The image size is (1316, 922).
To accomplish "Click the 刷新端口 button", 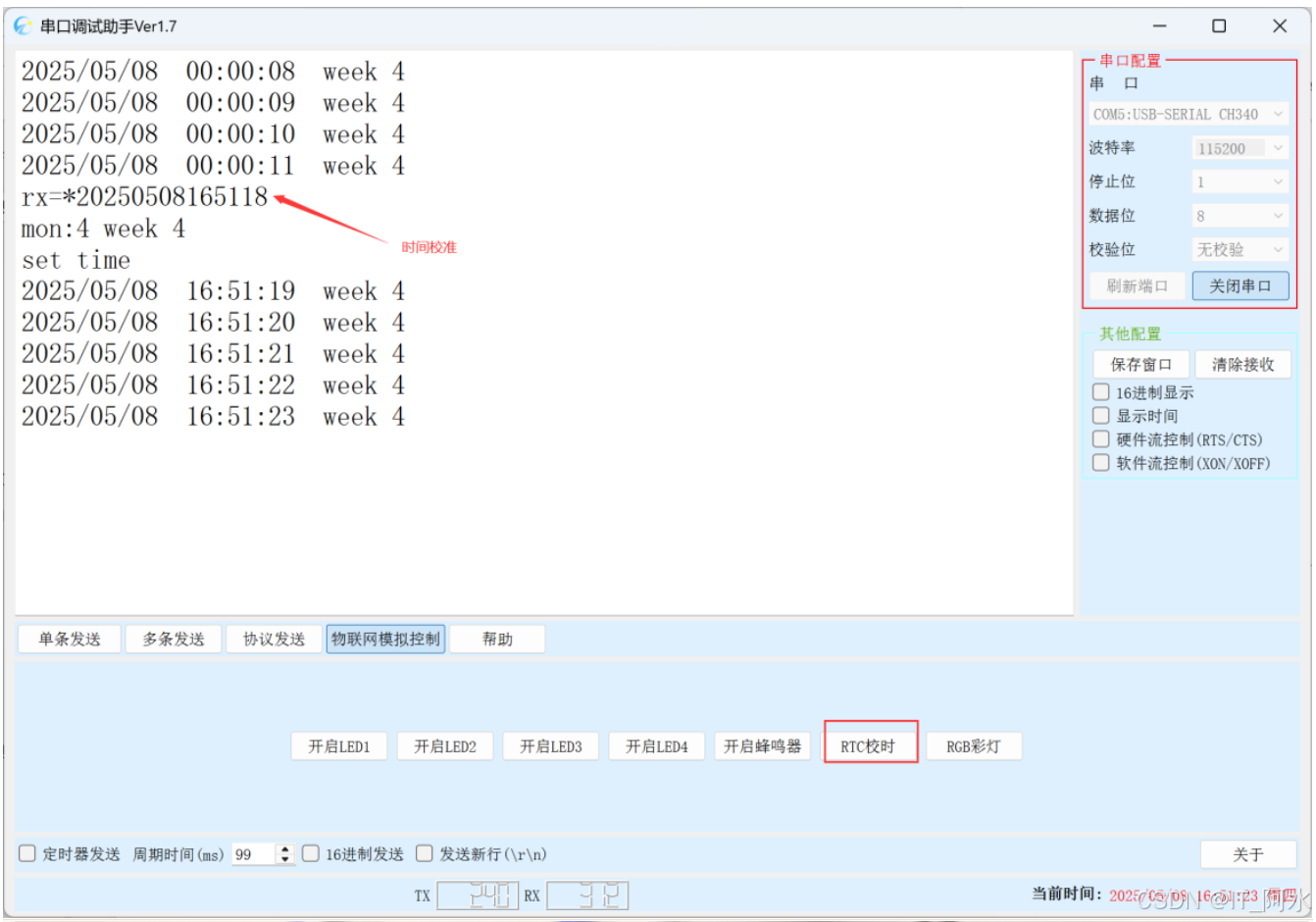I will (x=1138, y=286).
